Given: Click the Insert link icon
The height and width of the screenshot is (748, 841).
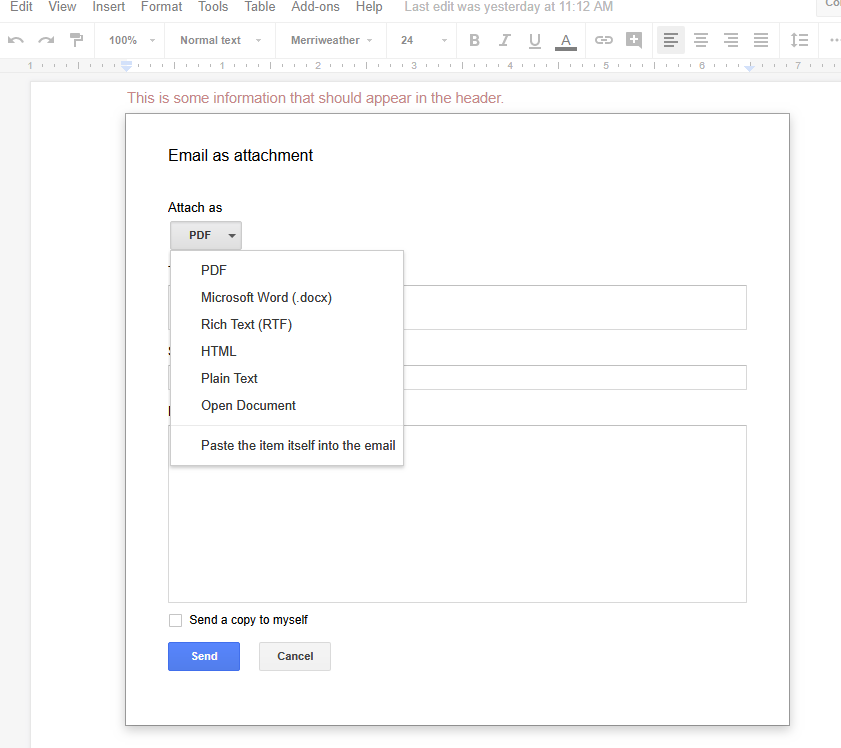Looking at the screenshot, I should coord(603,40).
